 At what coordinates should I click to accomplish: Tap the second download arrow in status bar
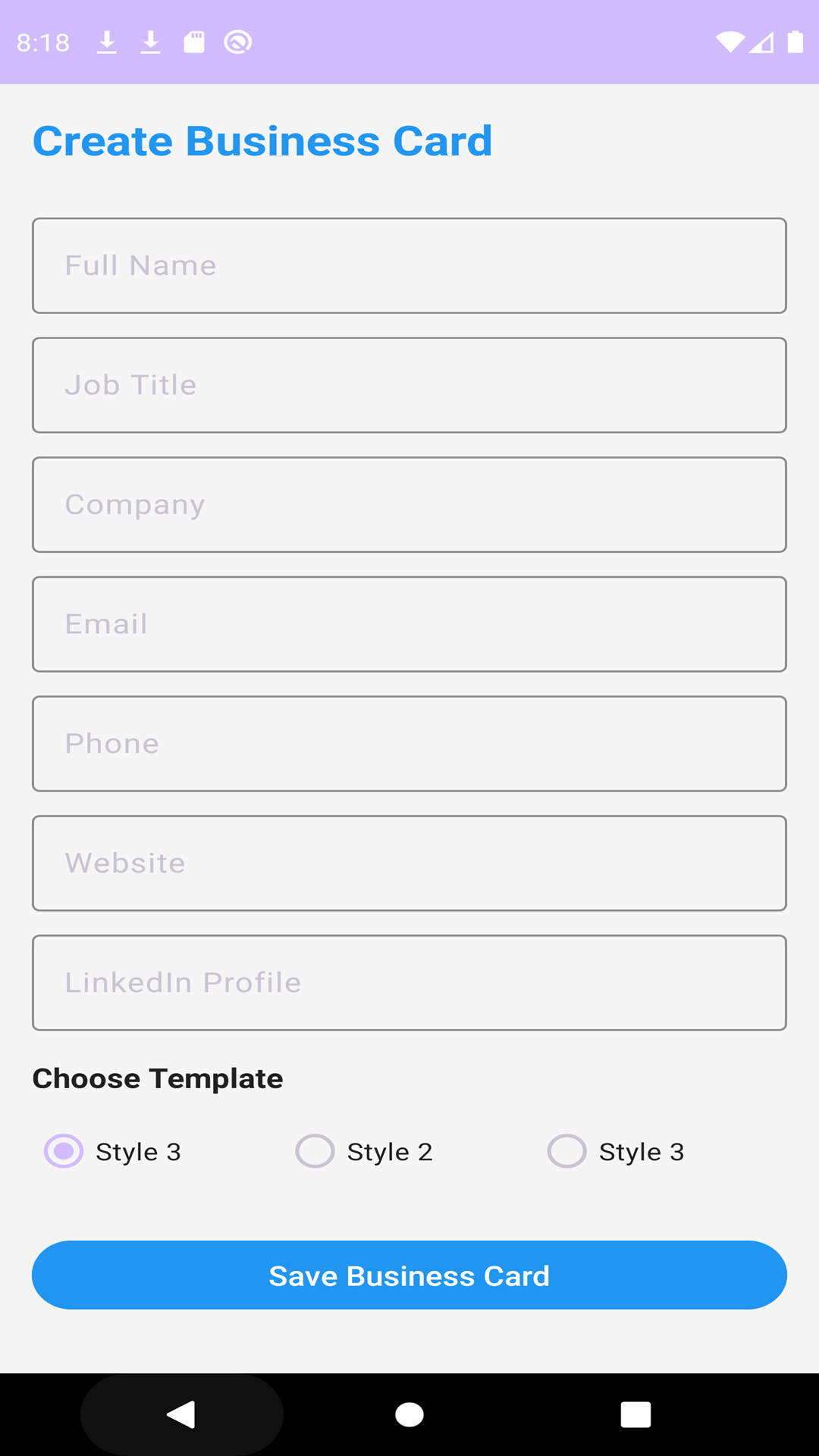point(151,42)
